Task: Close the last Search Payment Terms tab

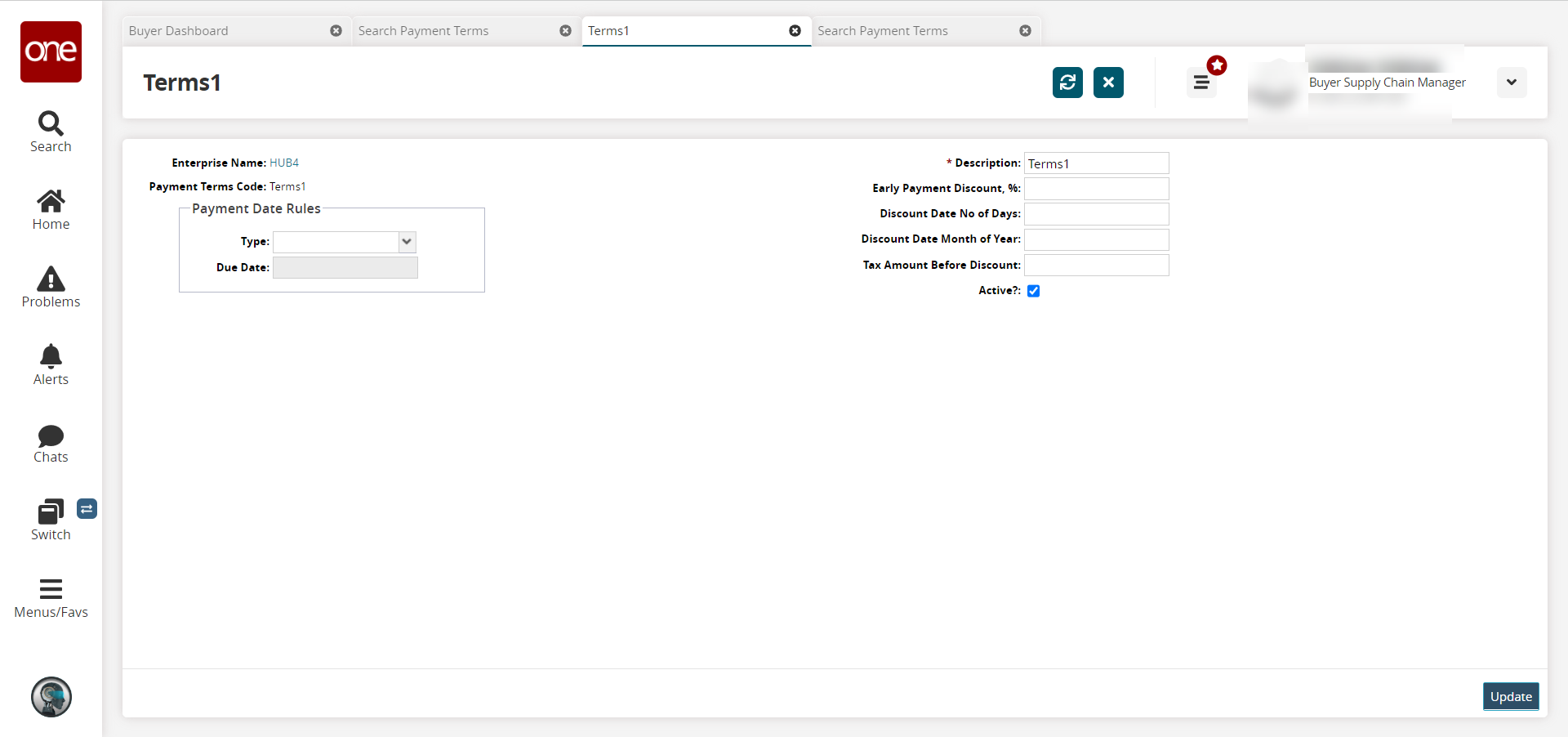Action: pos(1025,31)
